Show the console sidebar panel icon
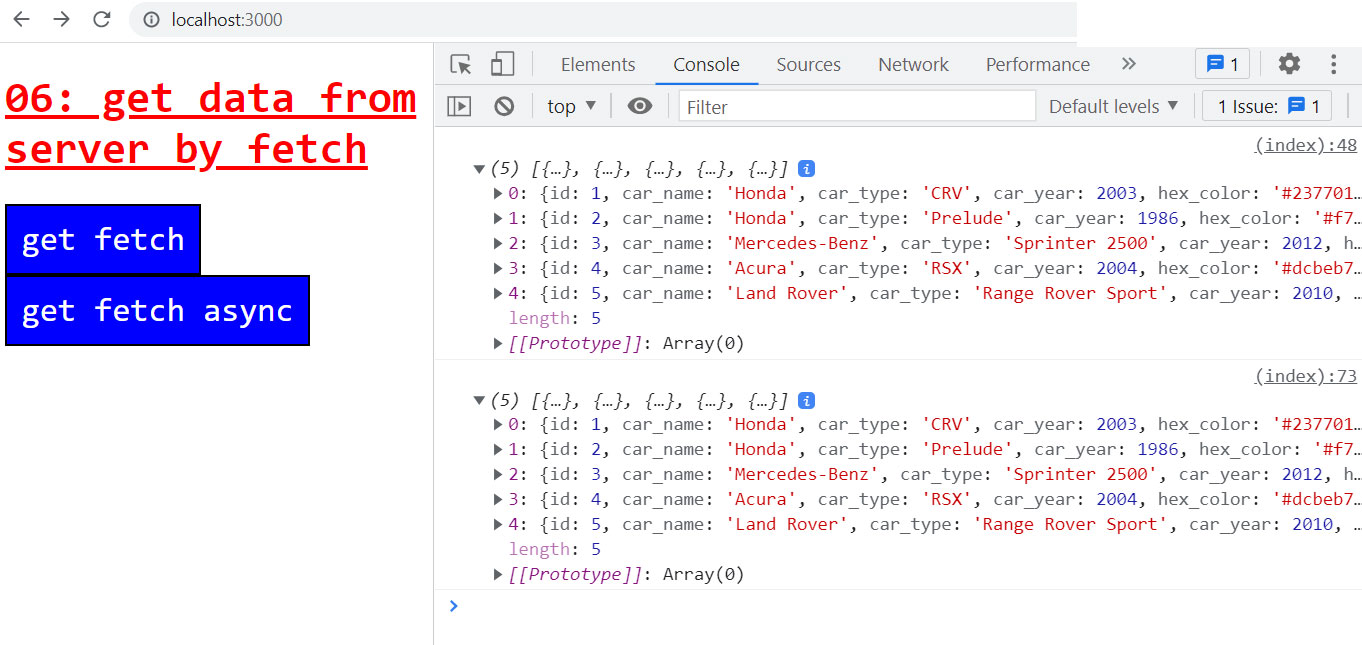 click(459, 106)
